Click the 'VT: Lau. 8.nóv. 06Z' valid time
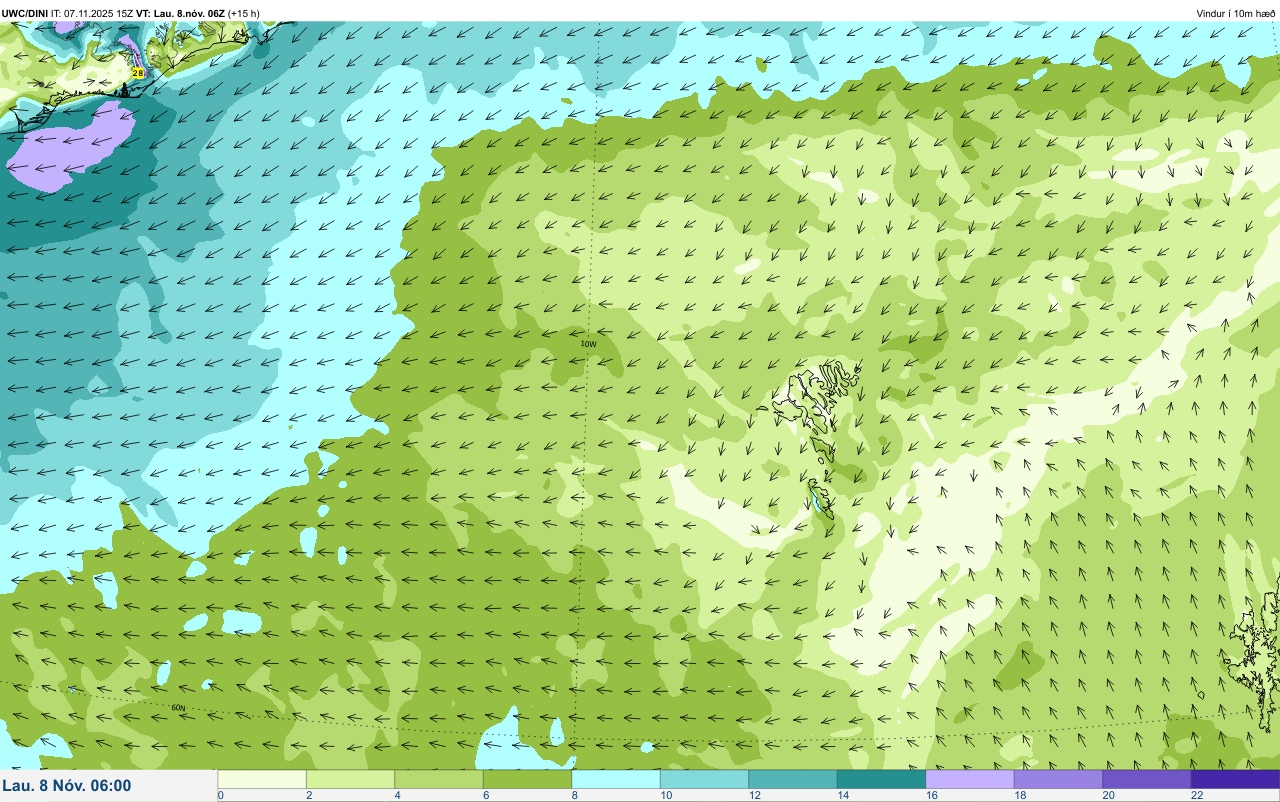 180,13
